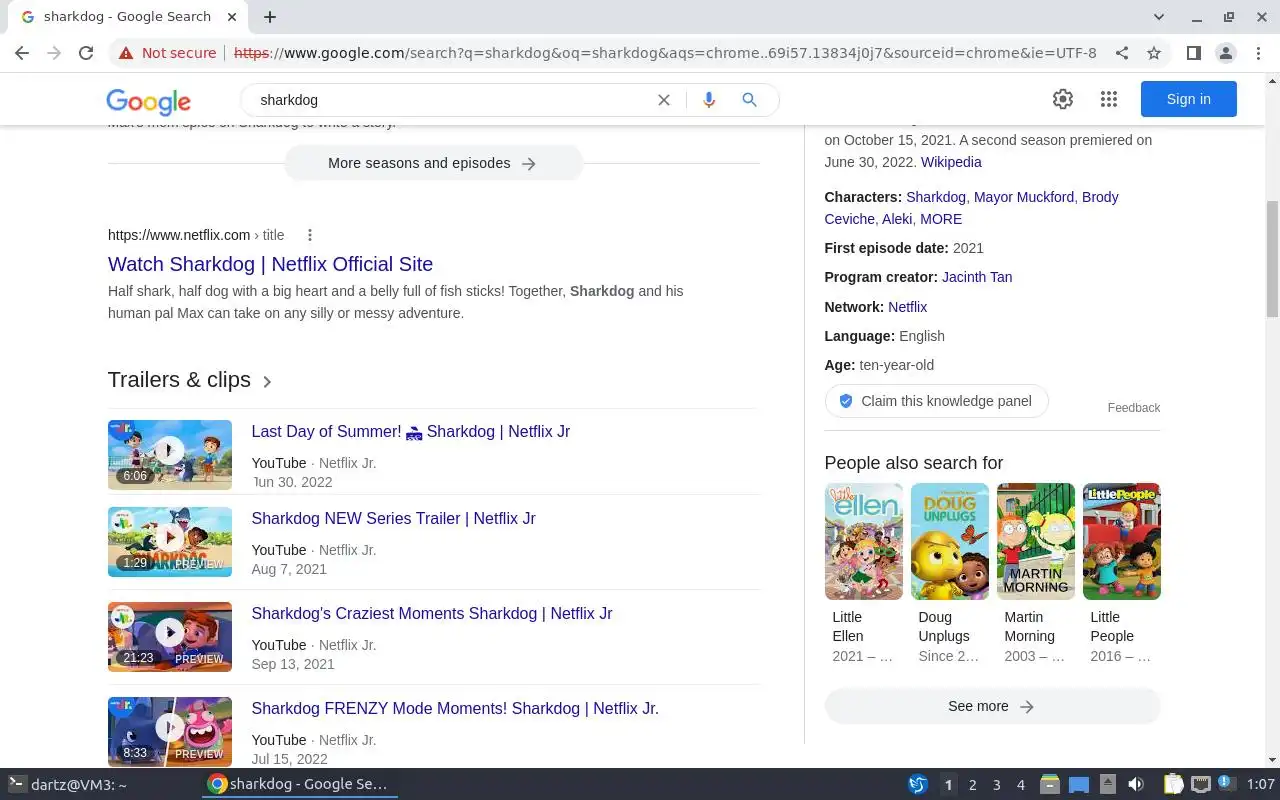This screenshot has height=800, width=1280.
Task: Click the address bar URL
Action: pyautogui.click(x=665, y=53)
